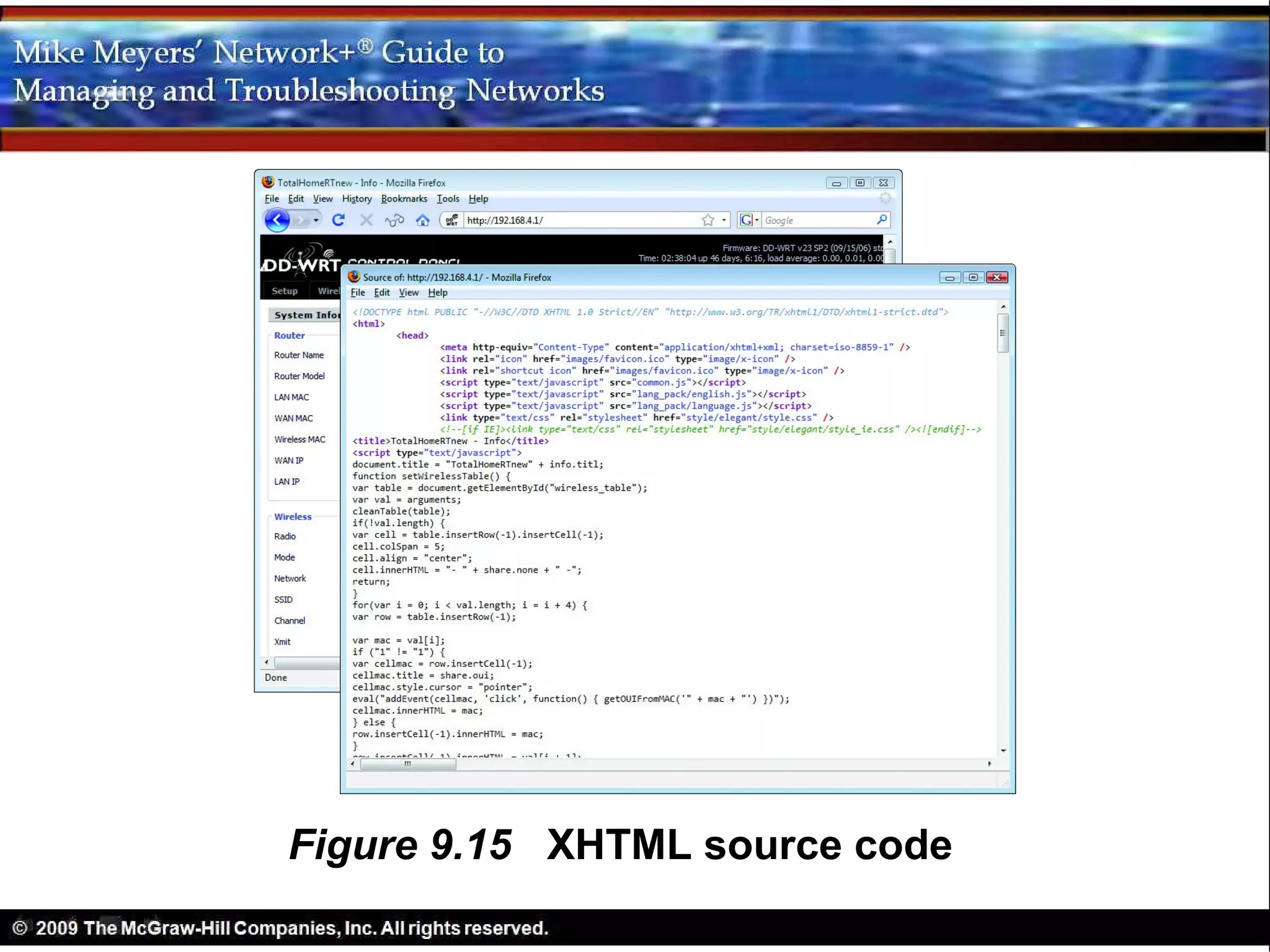Open the Tools menu

(448, 199)
